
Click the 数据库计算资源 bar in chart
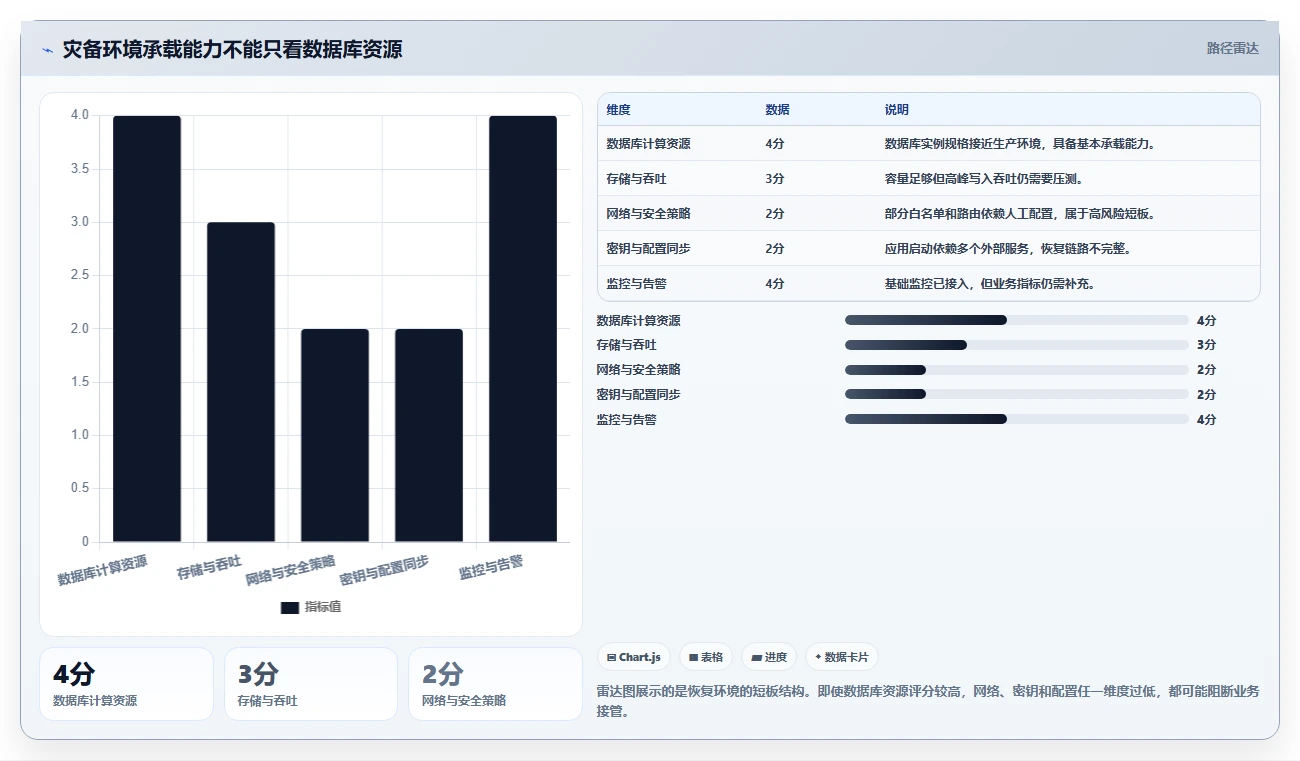147,329
